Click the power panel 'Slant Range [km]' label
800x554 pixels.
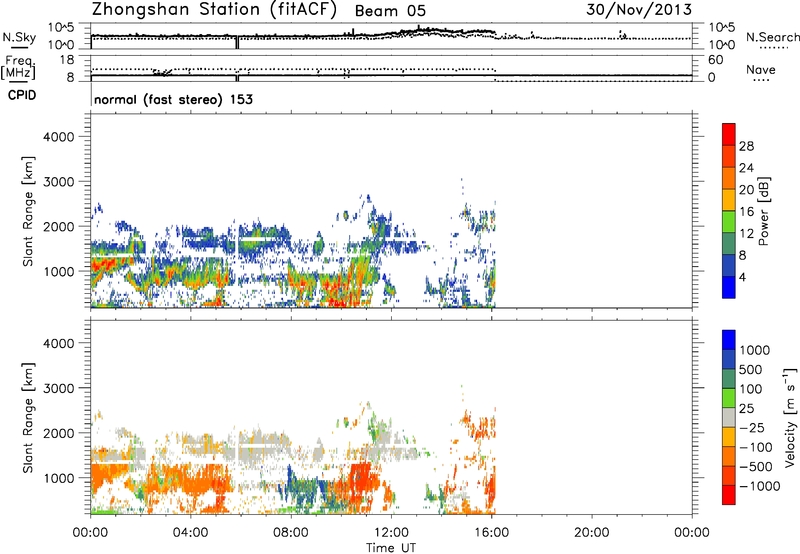28,211
